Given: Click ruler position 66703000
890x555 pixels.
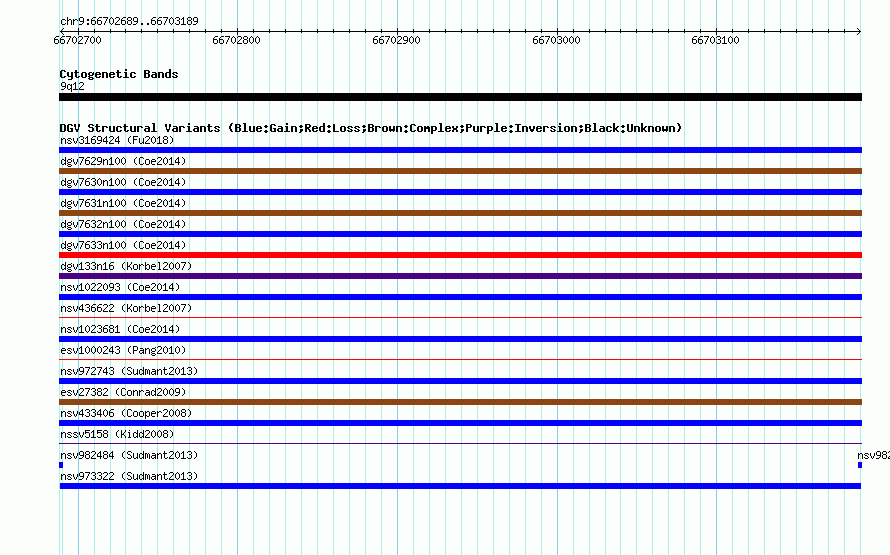Looking at the screenshot, I should pyautogui.click(x=556, y=40).
